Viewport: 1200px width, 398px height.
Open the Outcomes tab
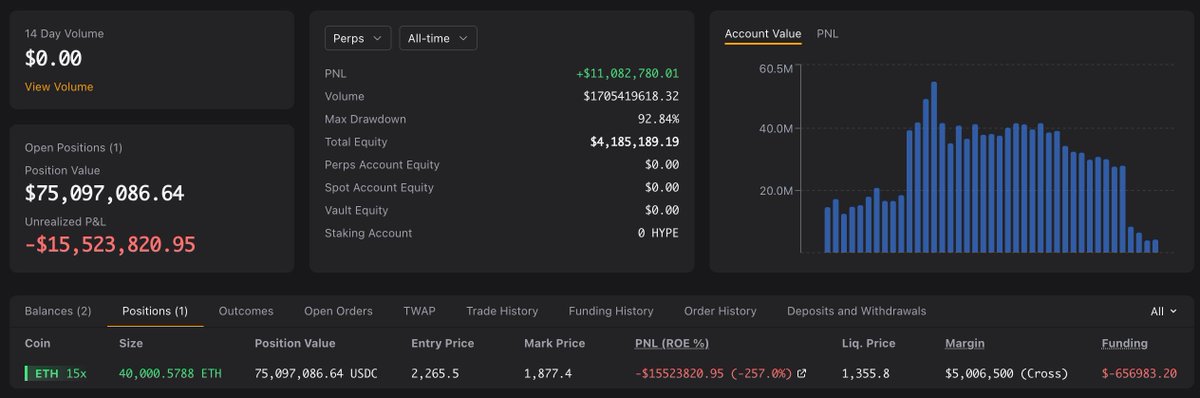click(x=246, y=311)
